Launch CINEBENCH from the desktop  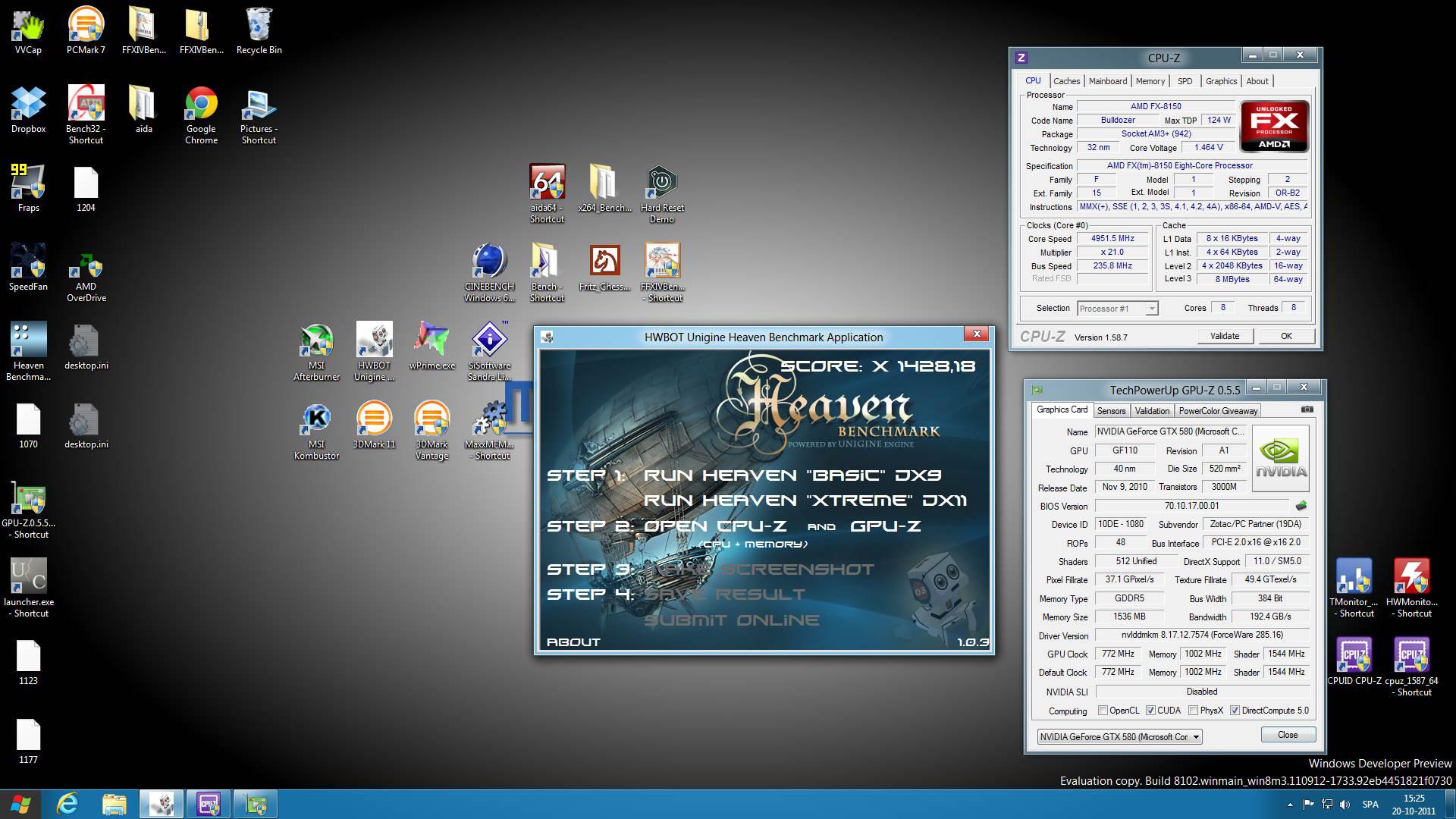click(489, 273)
